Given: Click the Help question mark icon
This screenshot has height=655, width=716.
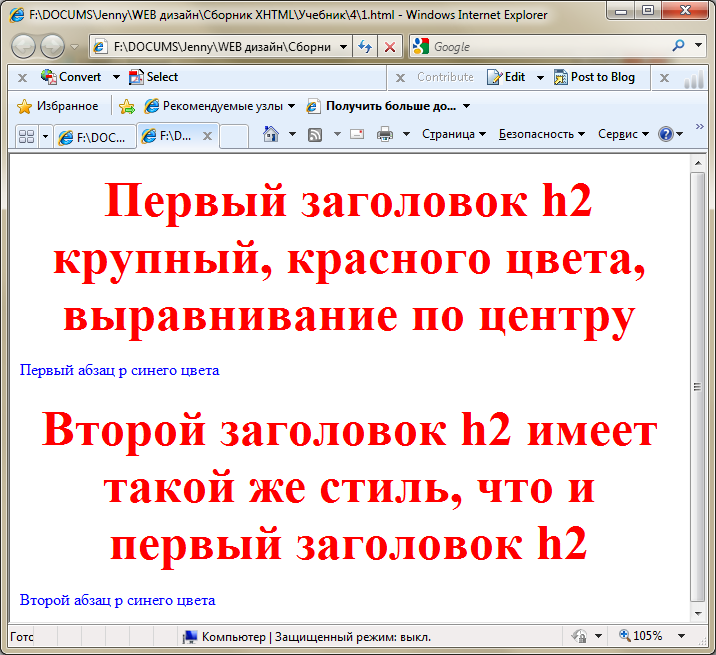Looking at the screenshot, I should 666,134.
